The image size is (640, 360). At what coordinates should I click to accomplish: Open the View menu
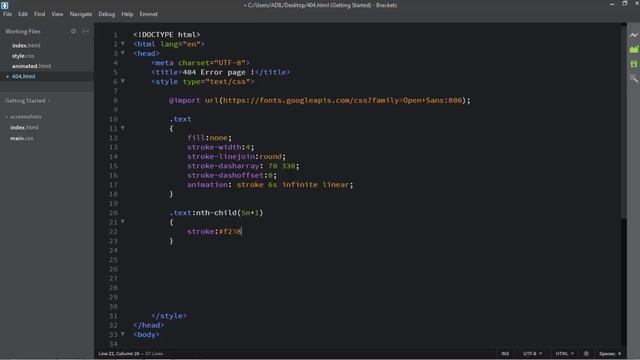[x=57, y=14]
